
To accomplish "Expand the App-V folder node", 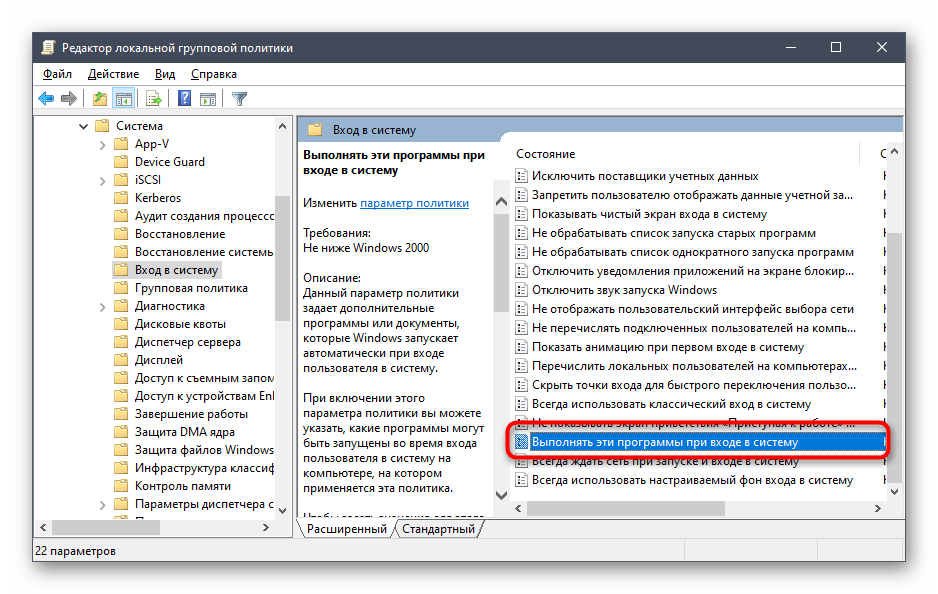I will click(102, 144).
